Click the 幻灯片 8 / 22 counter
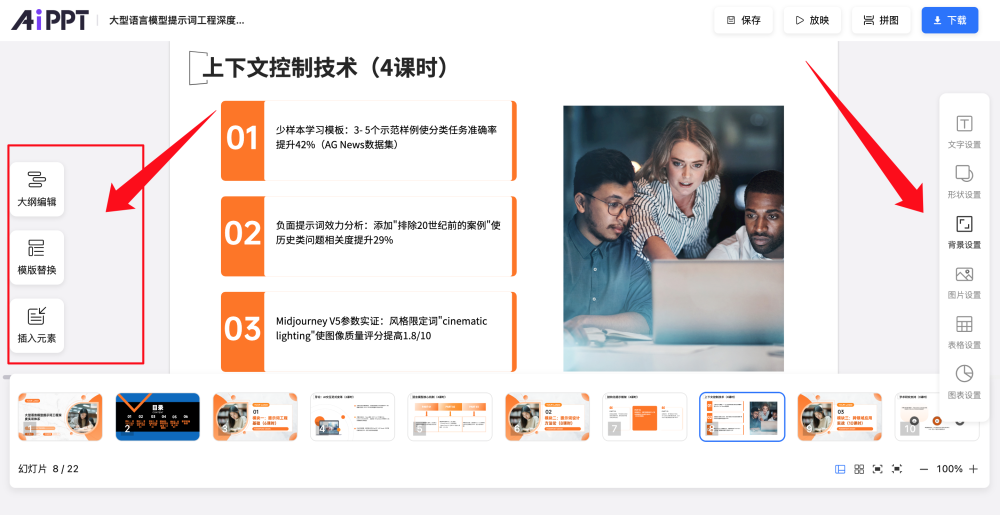This screenshot has width=1000, height=515. 48,469
